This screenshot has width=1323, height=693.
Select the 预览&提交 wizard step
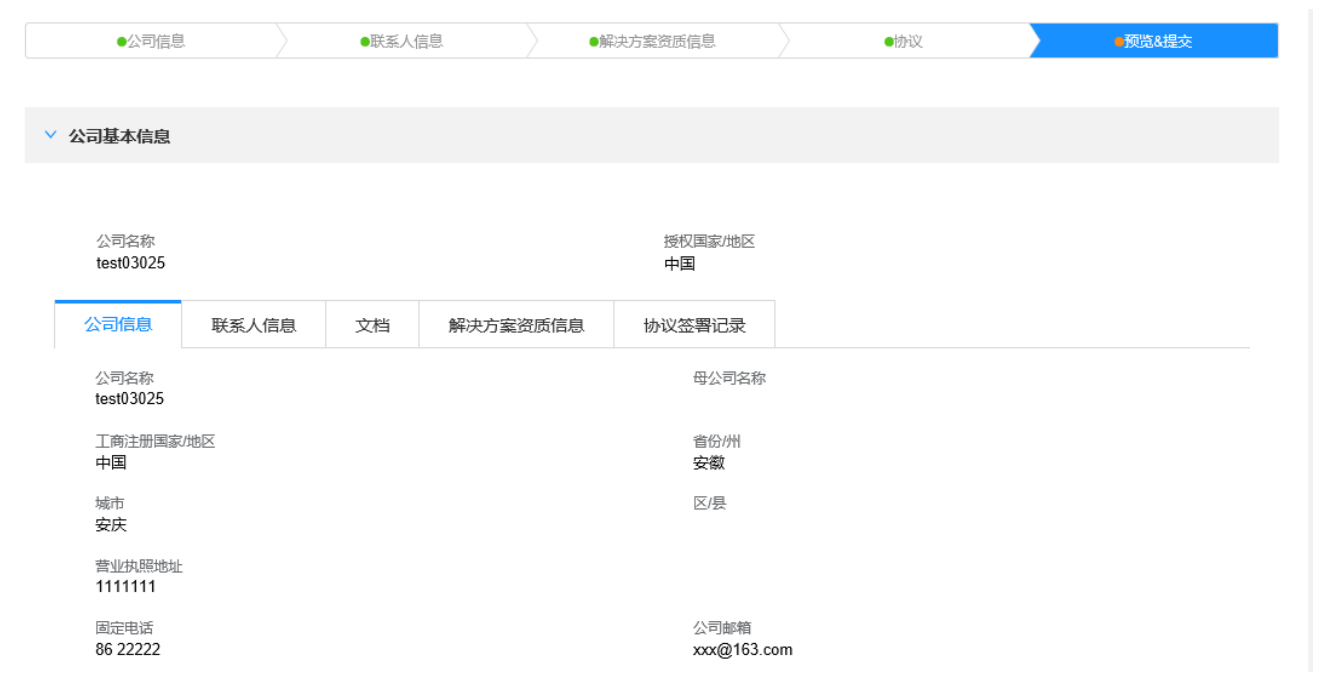(1153, 41)
